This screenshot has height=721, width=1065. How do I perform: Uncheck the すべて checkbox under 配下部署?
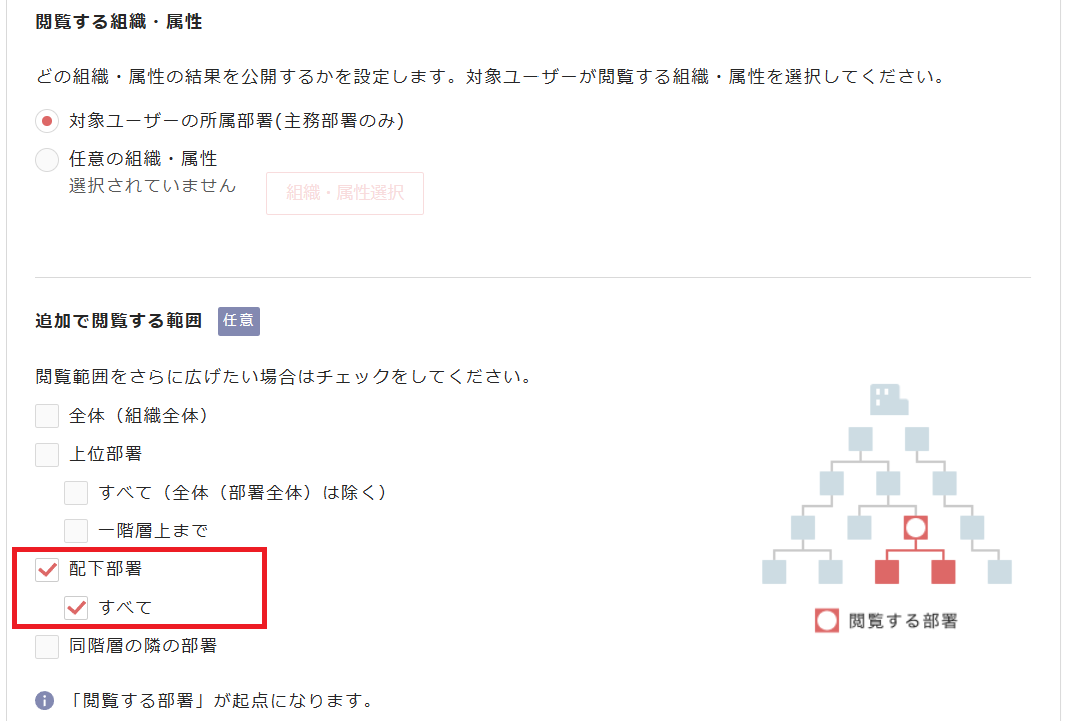coord(76,607)
